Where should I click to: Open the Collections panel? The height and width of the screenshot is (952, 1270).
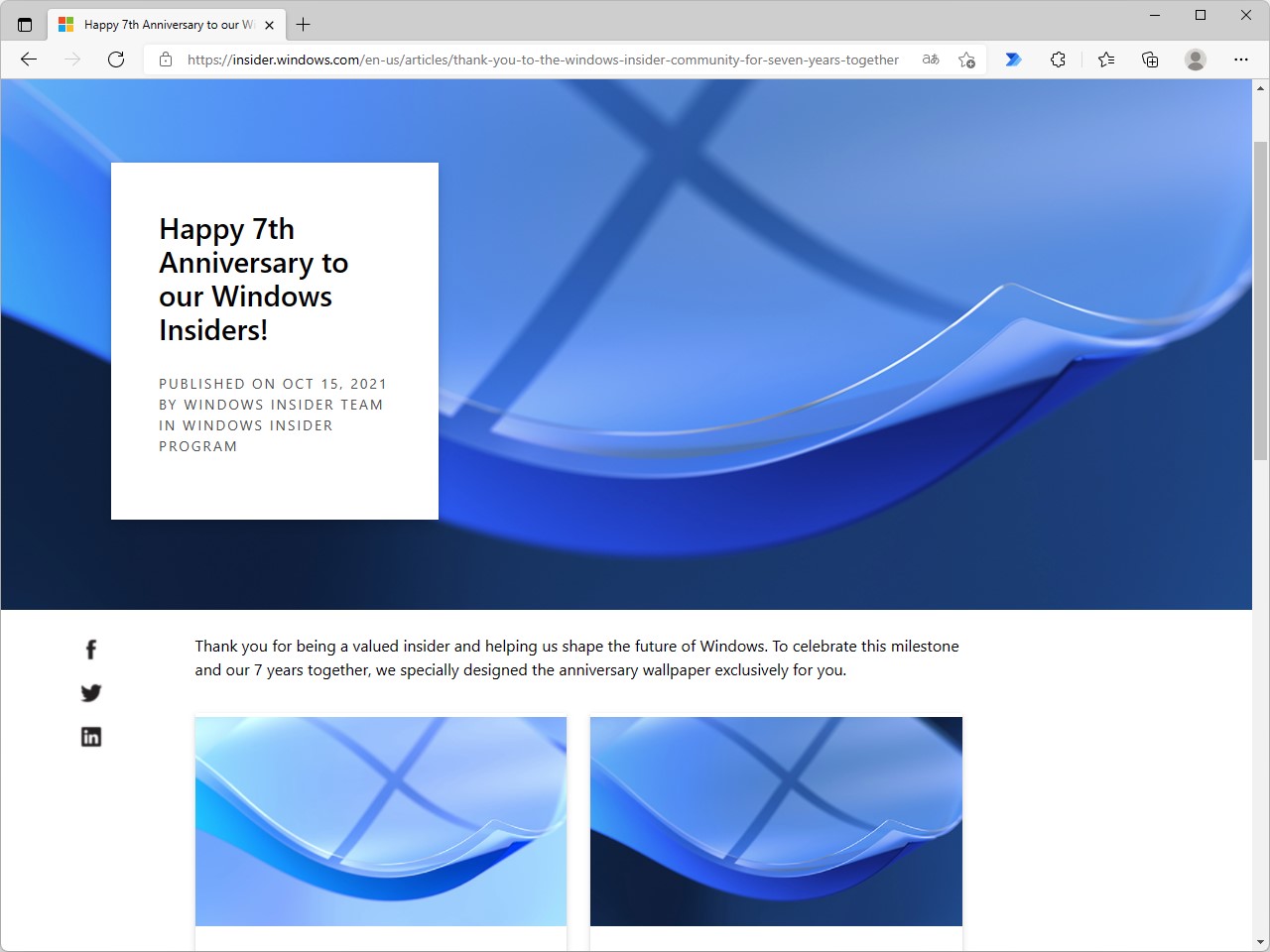click(x=1149, y=59)
